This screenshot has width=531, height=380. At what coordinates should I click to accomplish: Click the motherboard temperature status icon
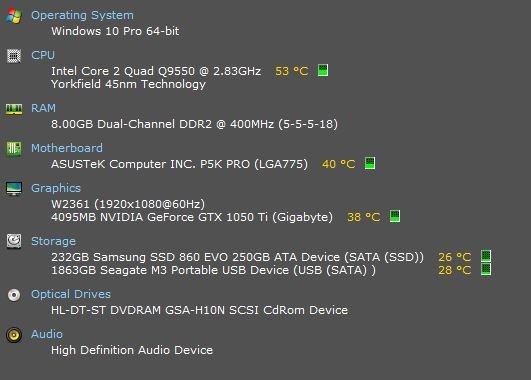point(370,163)
